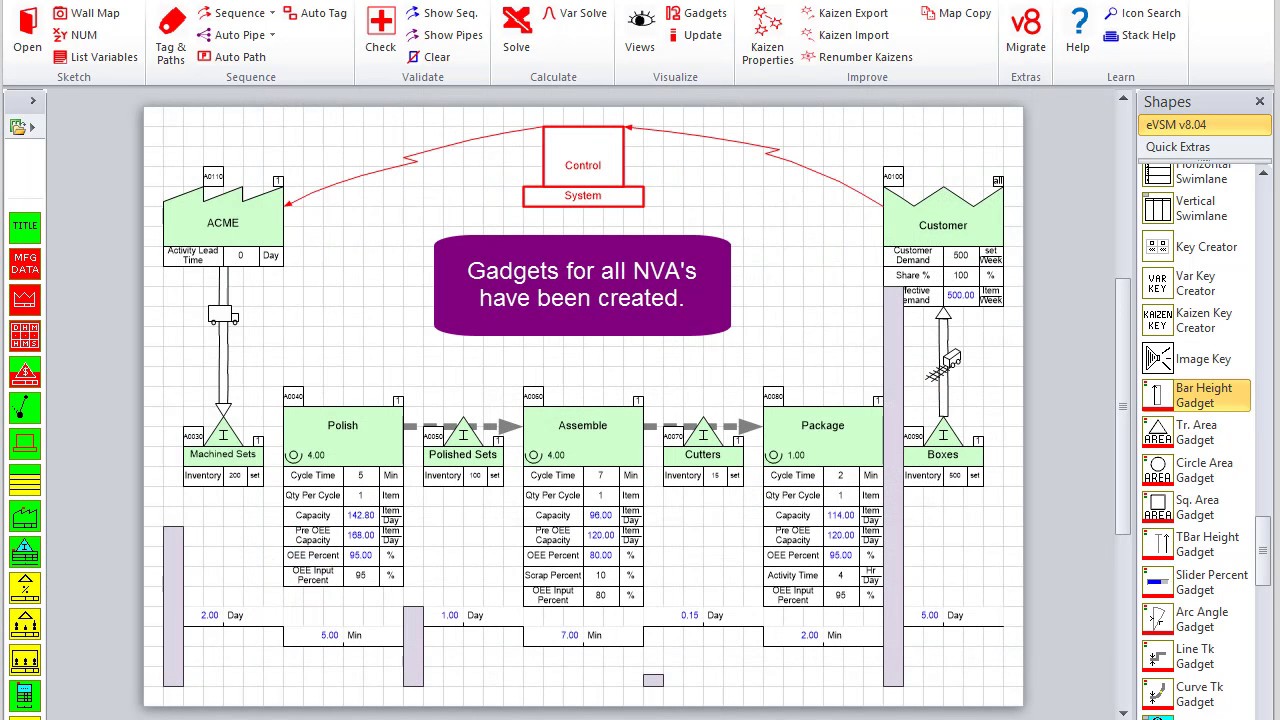This screenshot has height=720, width=1280.
Task: Open the Quick Extras stencil
Action: tap(1204, 147)
